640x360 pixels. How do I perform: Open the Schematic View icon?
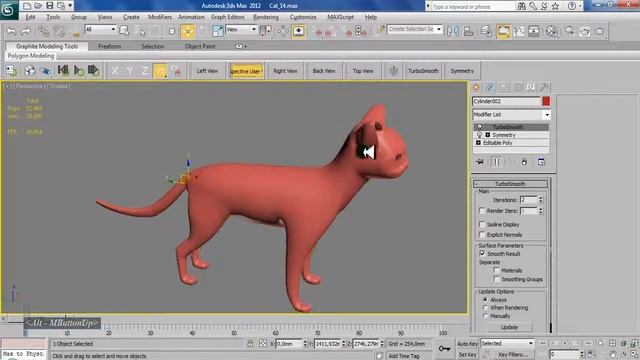[x=534, y=31]
